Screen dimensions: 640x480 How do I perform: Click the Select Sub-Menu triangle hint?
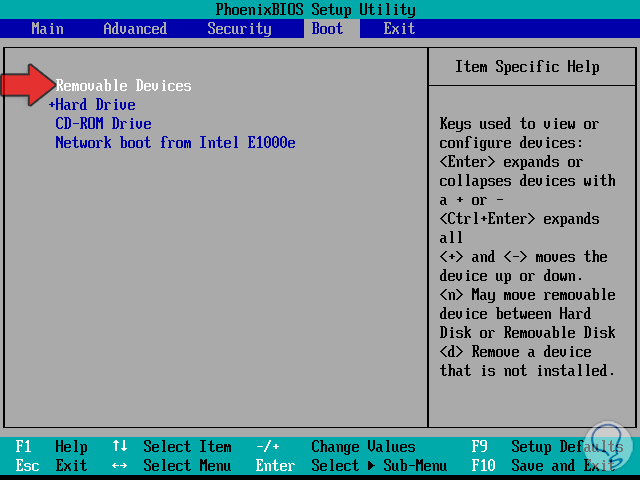tap(379, 466)
